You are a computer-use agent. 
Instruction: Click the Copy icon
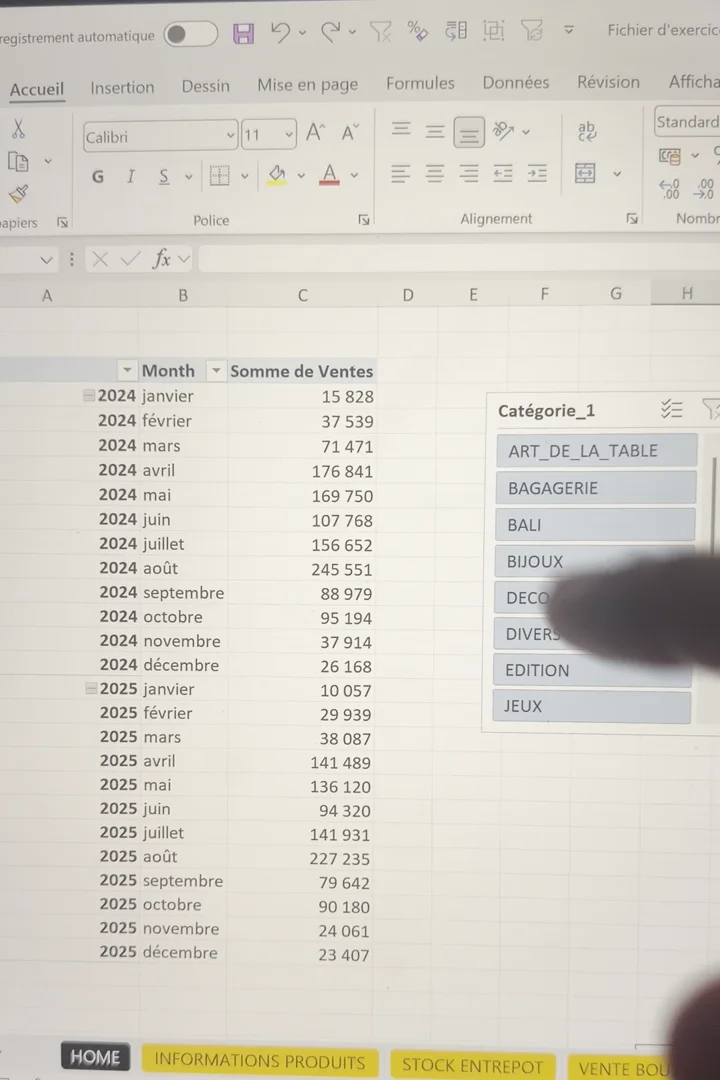(18, 162)
